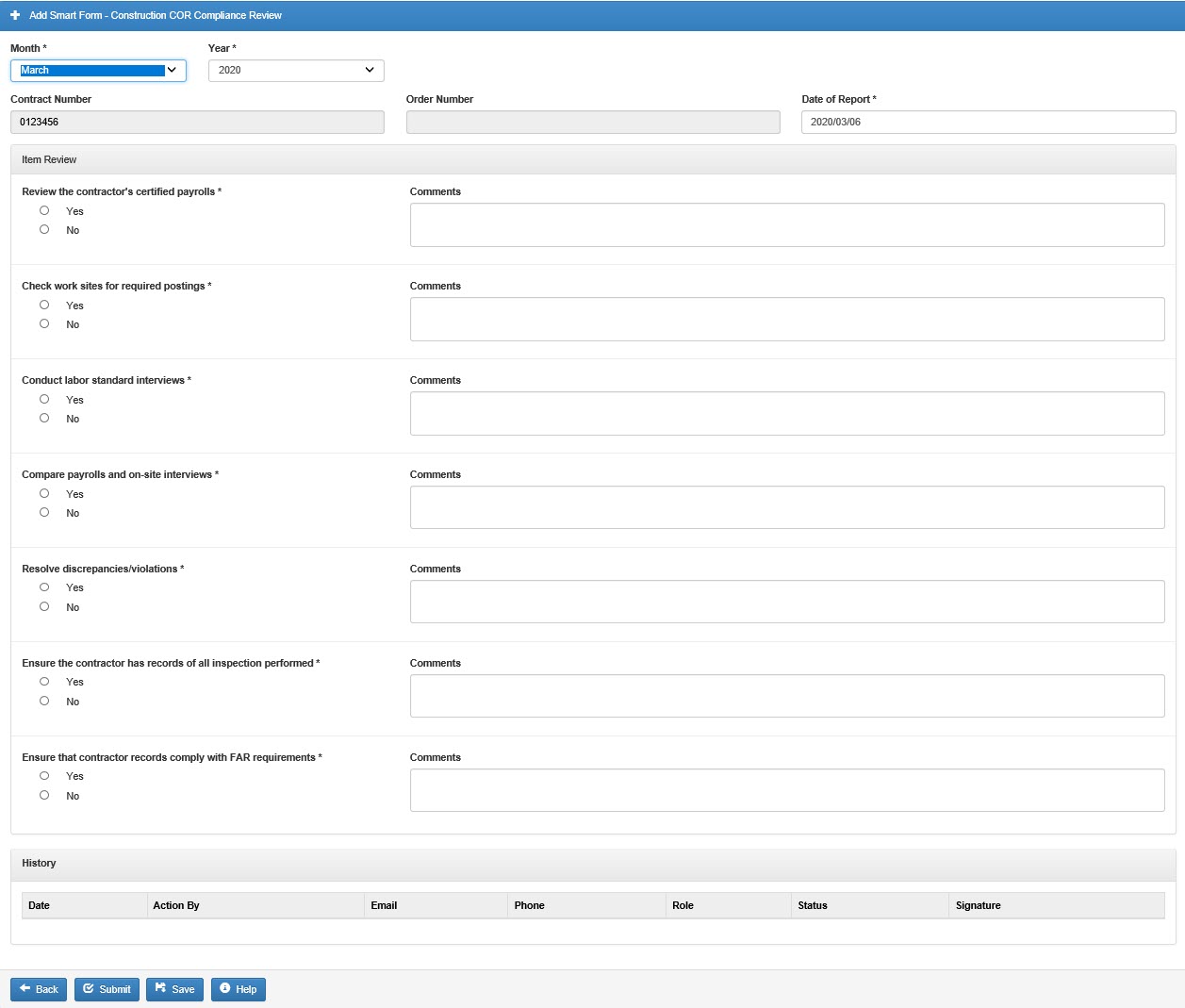Viewport: 1185px width, 1008px height.
Task: Mark Yes for resolving discrepancies/violations
Action: pyautogui.click(x=44, y=587)
